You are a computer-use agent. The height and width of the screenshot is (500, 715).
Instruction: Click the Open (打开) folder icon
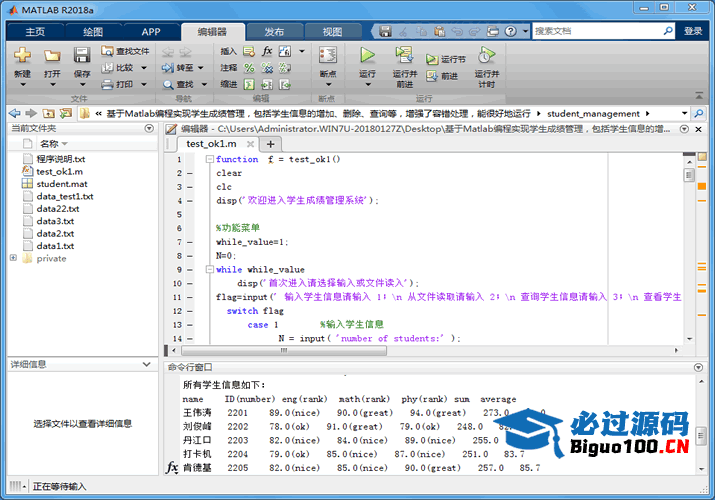click(x=52, y=56)
